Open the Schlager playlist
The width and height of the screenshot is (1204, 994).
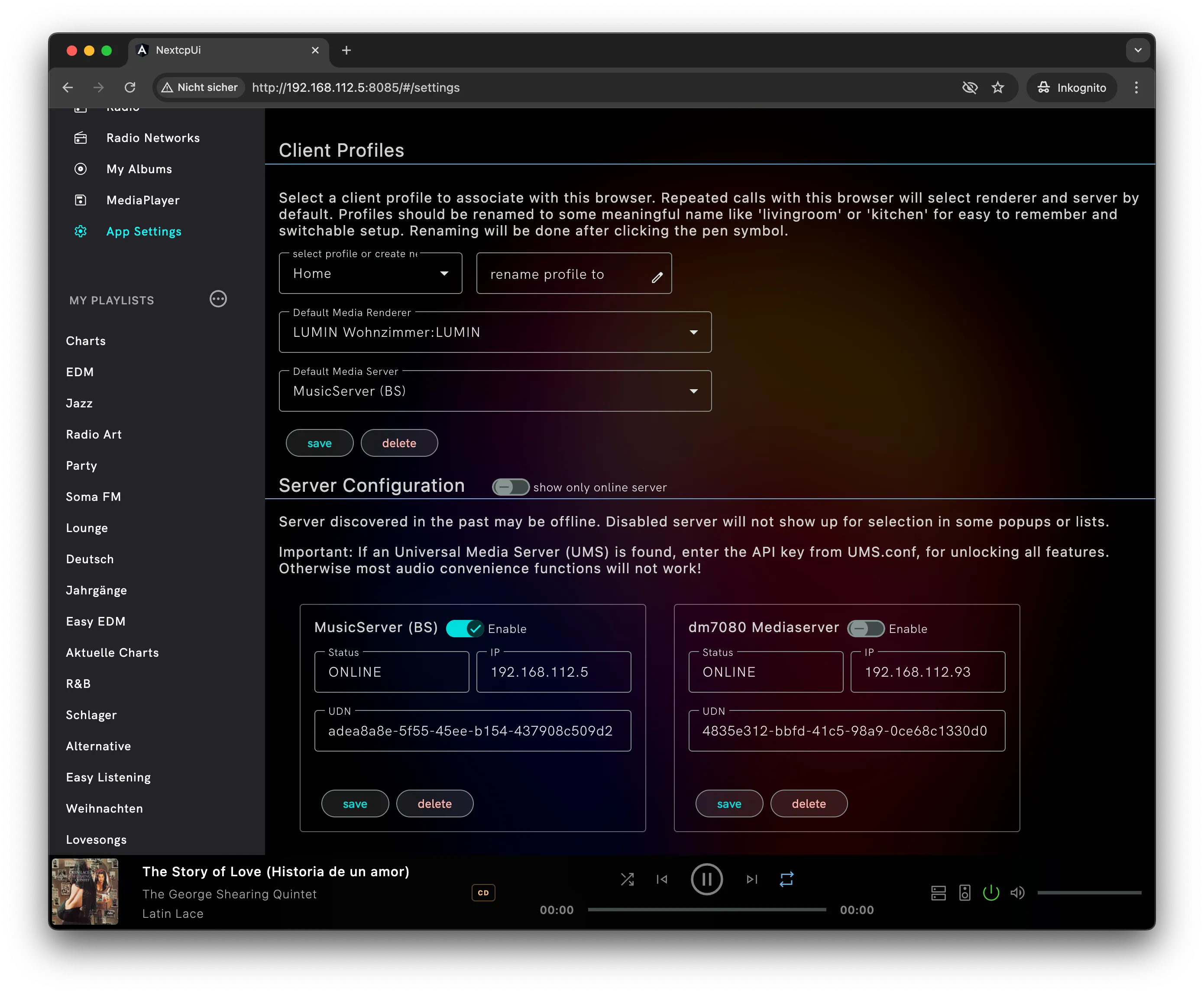point(91,716)
